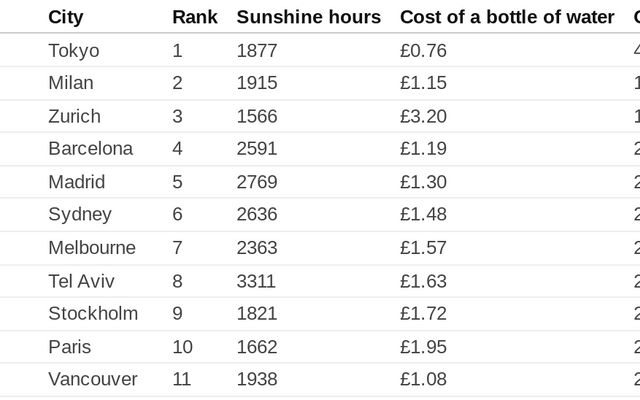This screenshot has height=400, width=640.
Task: Click the Tel Aviv city cell
Action: click(81, 281)
